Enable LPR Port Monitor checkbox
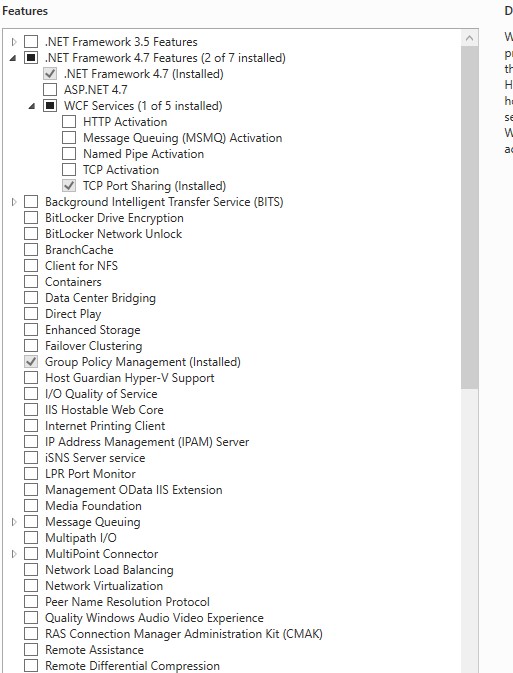Image resolution: width=513 pixels, height=673 pixels. click(x=31, y=474)
